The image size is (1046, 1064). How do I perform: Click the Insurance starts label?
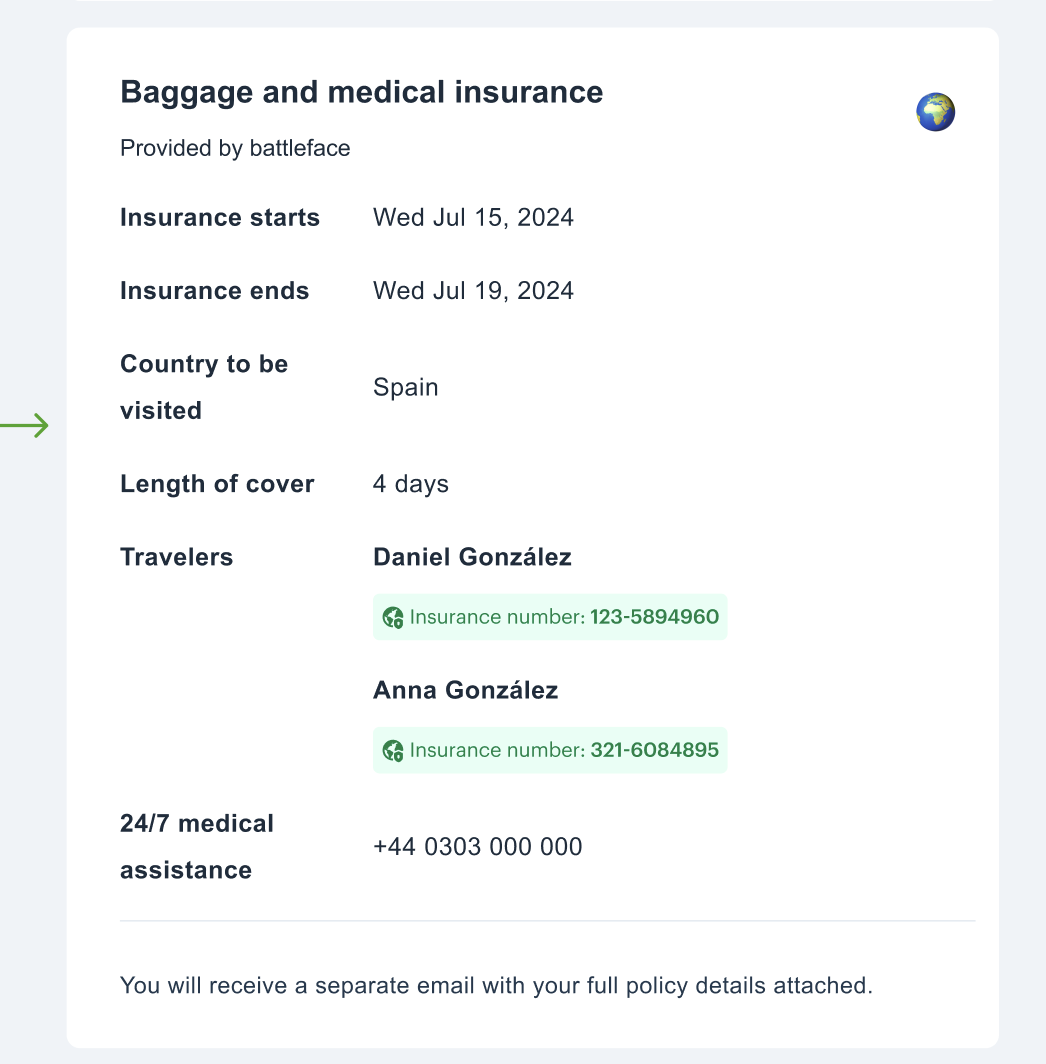click(x=220, y=218)
